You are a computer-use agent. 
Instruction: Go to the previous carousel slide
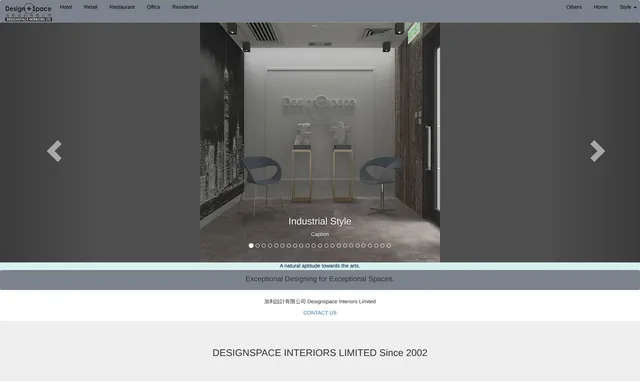(54, 151)
